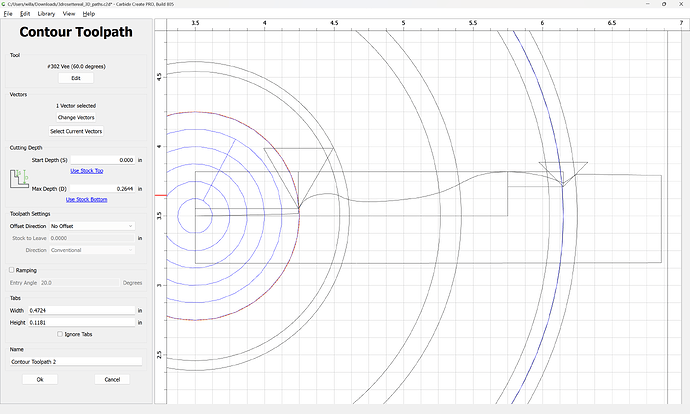Click the Select Current Vectors button
690x414 pixels.
(x=76, y=131)
